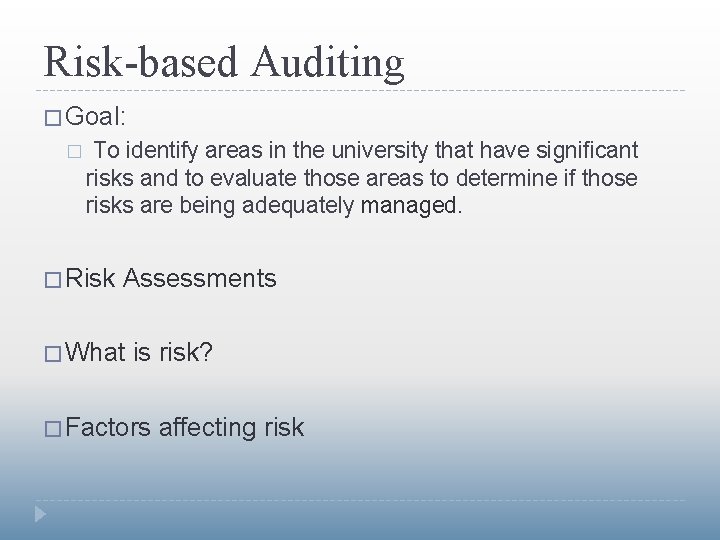Click the word 'Auditing' in the title
Screen dimensions: 720x540
coord(328,62)
